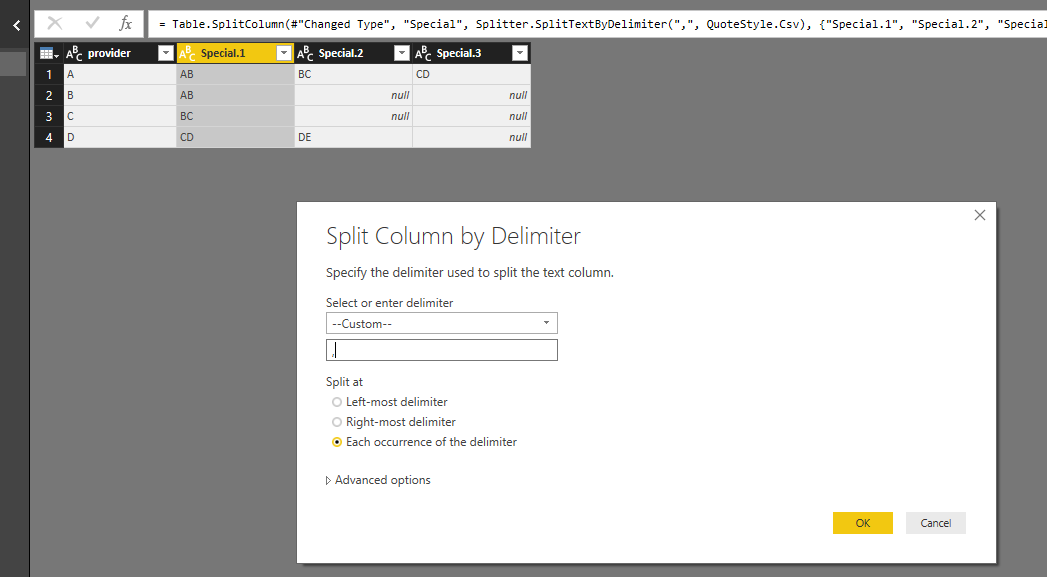Close the Split Column by Delimiter dialog
The image size is (1047, 577).
click(980, 215)
